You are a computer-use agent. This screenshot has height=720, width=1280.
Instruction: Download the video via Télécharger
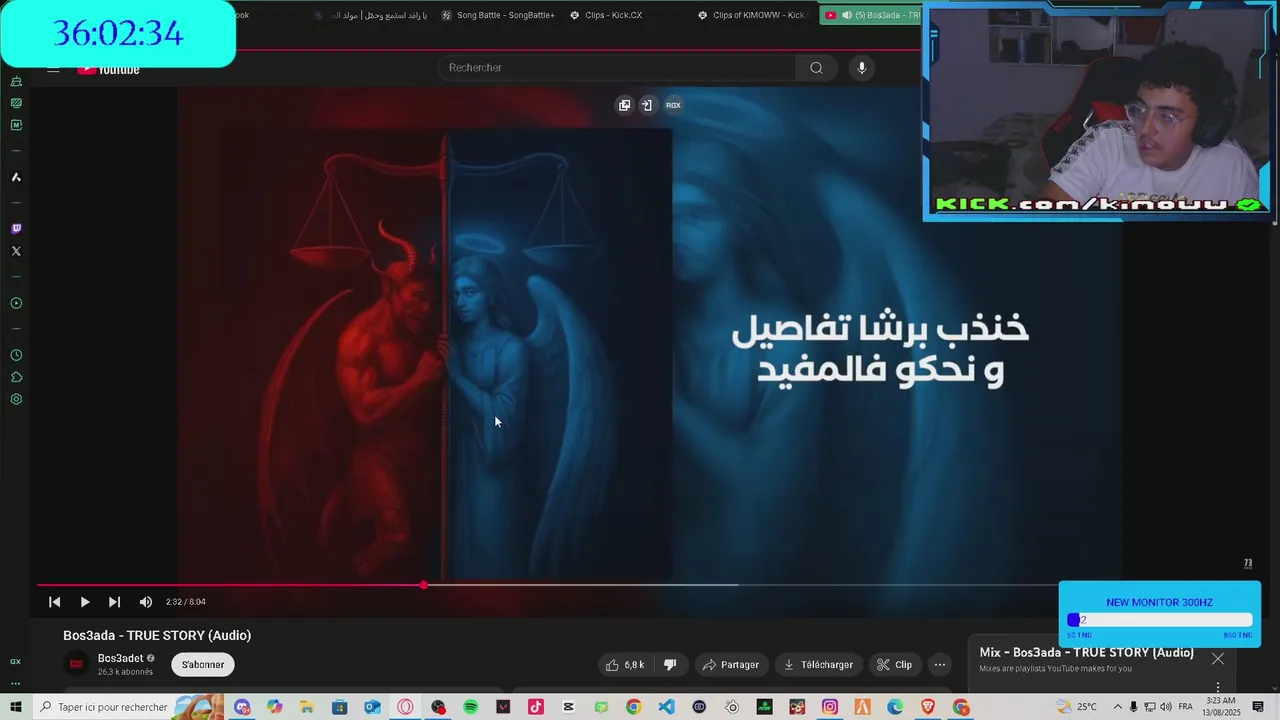819,665
